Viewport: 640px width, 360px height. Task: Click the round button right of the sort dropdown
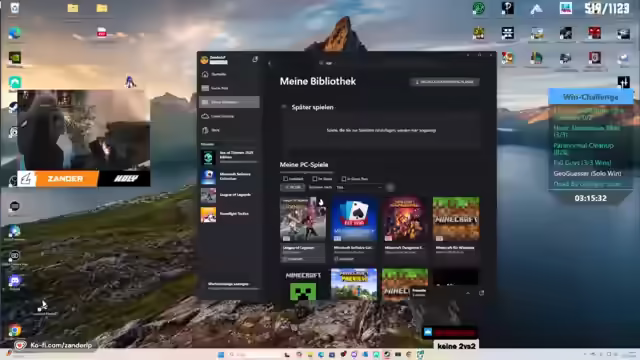(x=390, y=187)
